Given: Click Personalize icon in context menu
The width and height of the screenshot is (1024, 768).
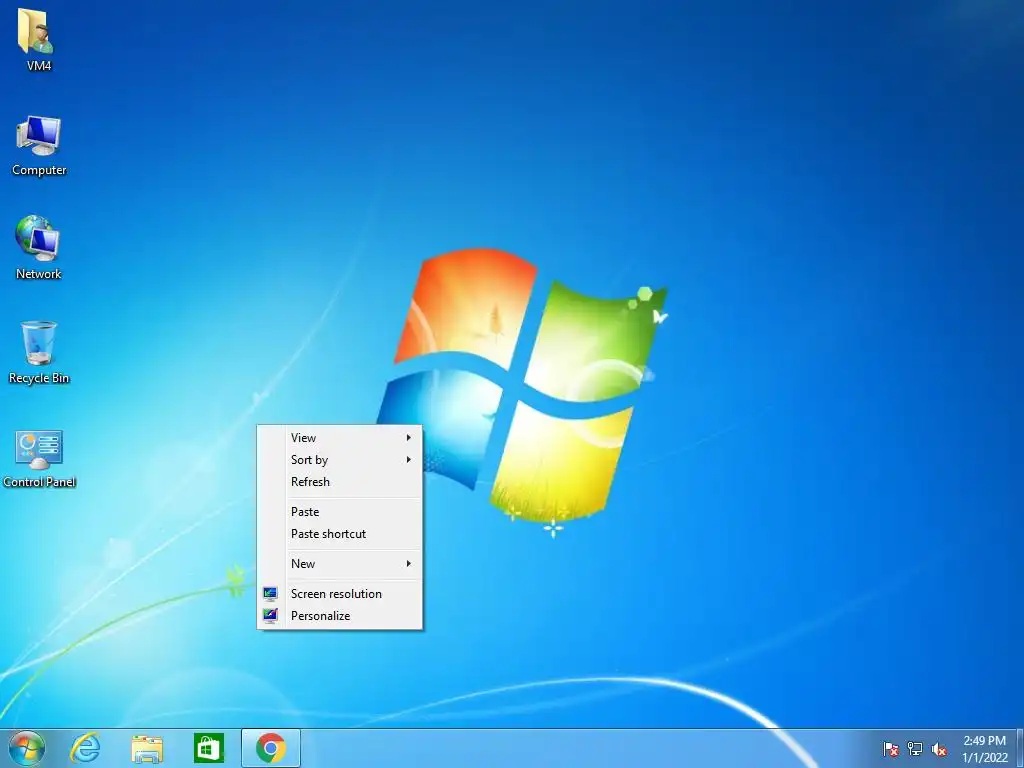Looking at the screenshot, I should point(270,616).
